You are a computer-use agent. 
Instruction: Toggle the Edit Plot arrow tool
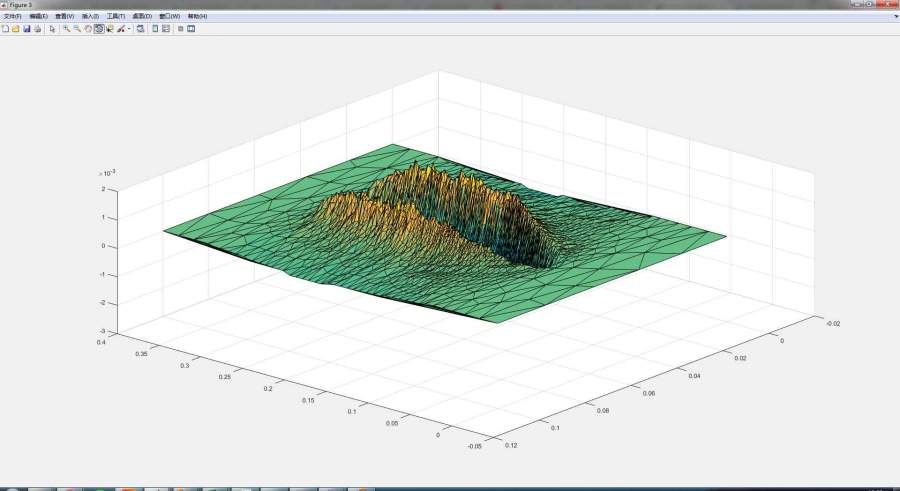click(52, 29)
